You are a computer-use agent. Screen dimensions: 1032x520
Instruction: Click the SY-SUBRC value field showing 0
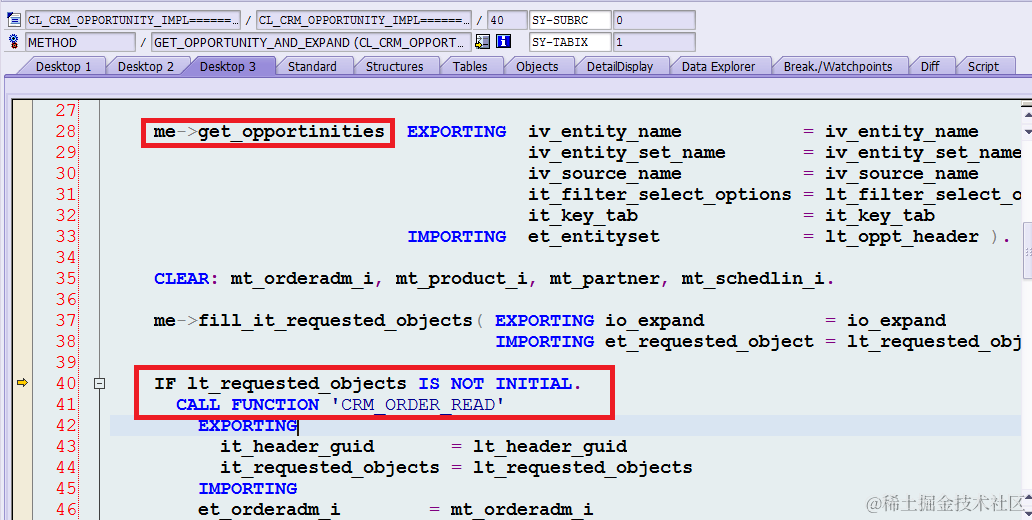point(654,20)
